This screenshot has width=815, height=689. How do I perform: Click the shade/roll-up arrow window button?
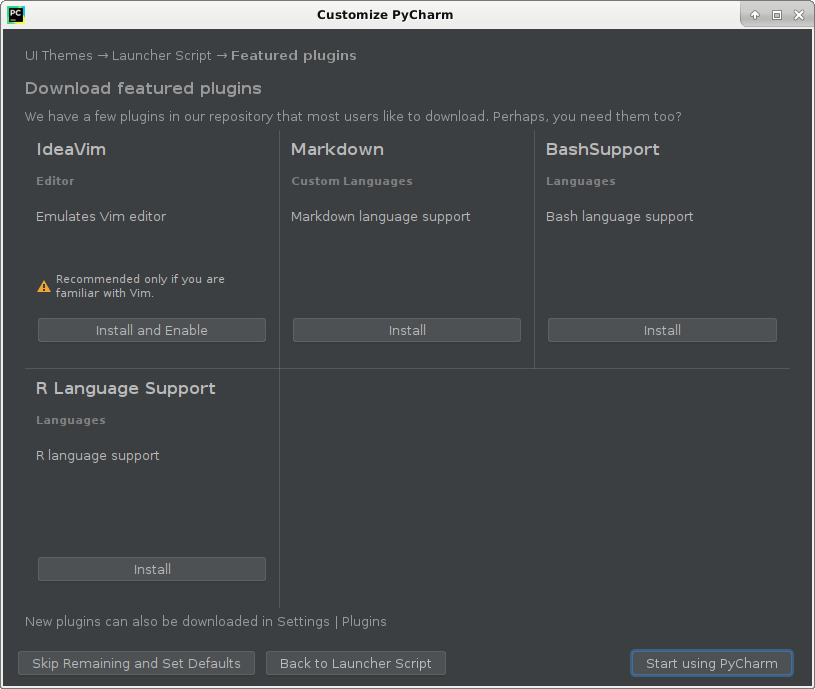click(755, 15)
